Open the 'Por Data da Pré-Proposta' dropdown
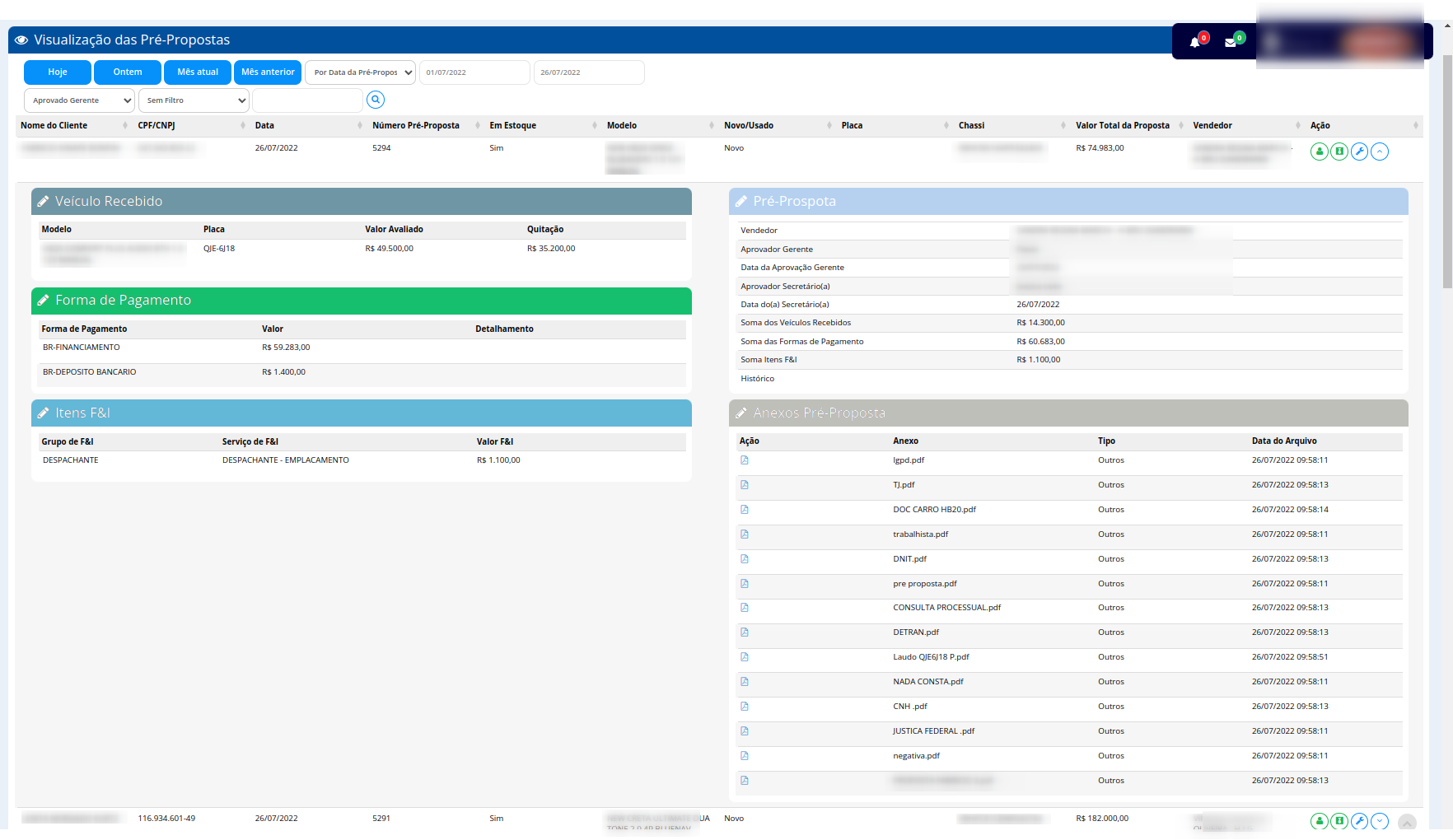This screenshot has width=1453, height=840. [361, 72]
